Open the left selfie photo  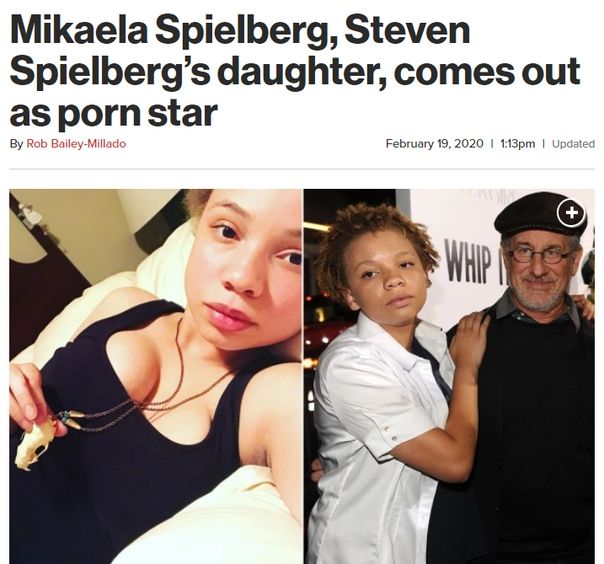click(x=155, y=376)
